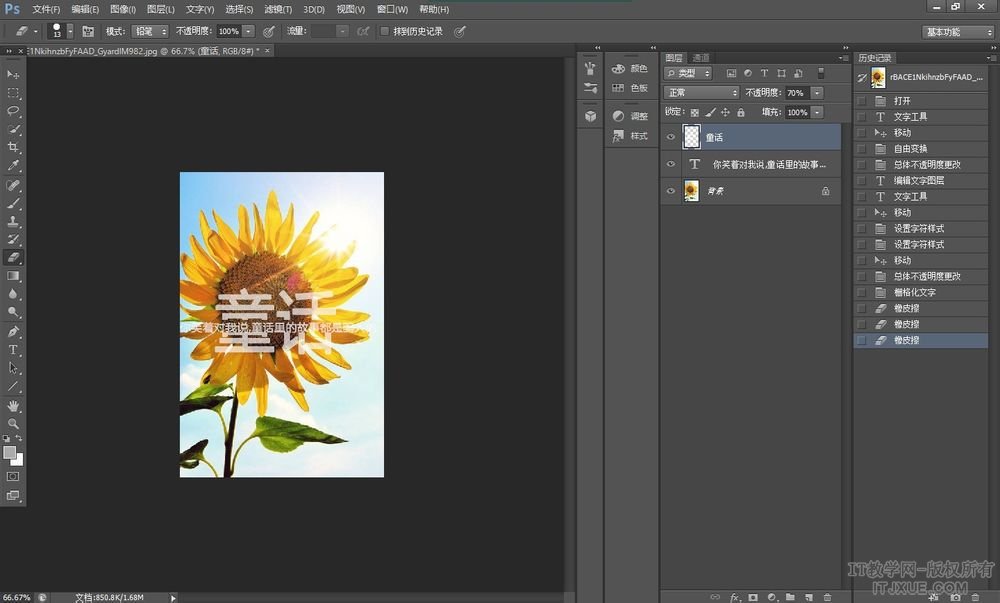Image resolution: width=1000 pixels, height=603 pixels.
Task: Open the 调整 panel button
Action: tap(631, 116)
